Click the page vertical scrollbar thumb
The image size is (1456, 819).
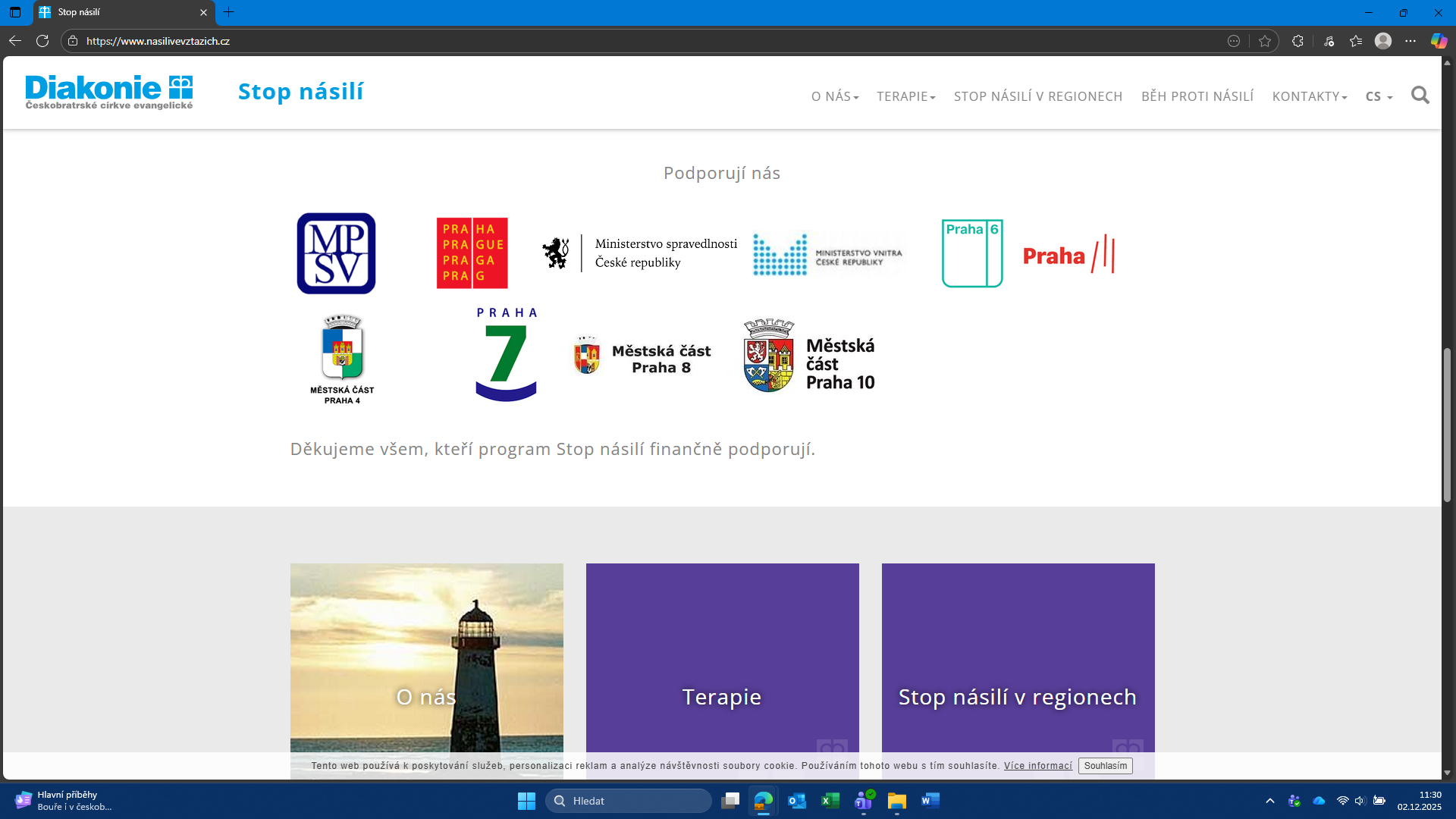[x=1447, y=425]
